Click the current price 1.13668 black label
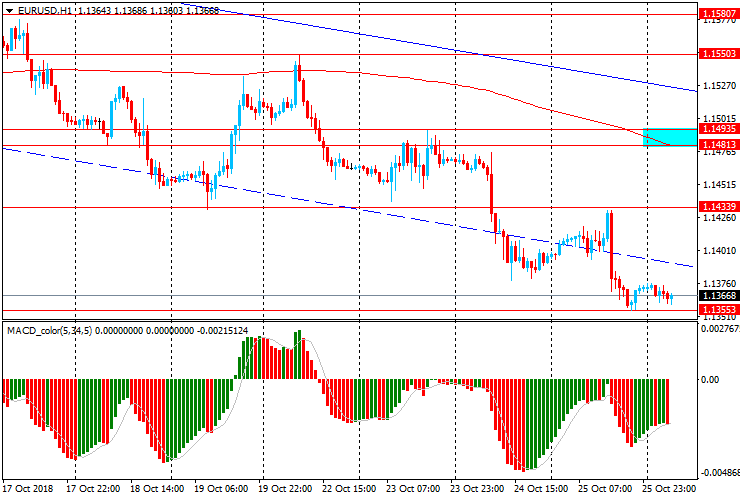 (x=719, y=296)
